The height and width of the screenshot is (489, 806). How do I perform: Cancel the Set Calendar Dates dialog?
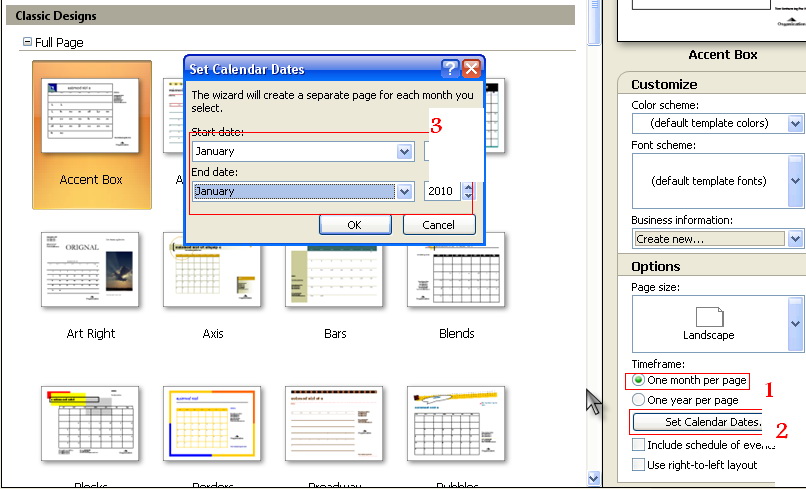[438, 225]
